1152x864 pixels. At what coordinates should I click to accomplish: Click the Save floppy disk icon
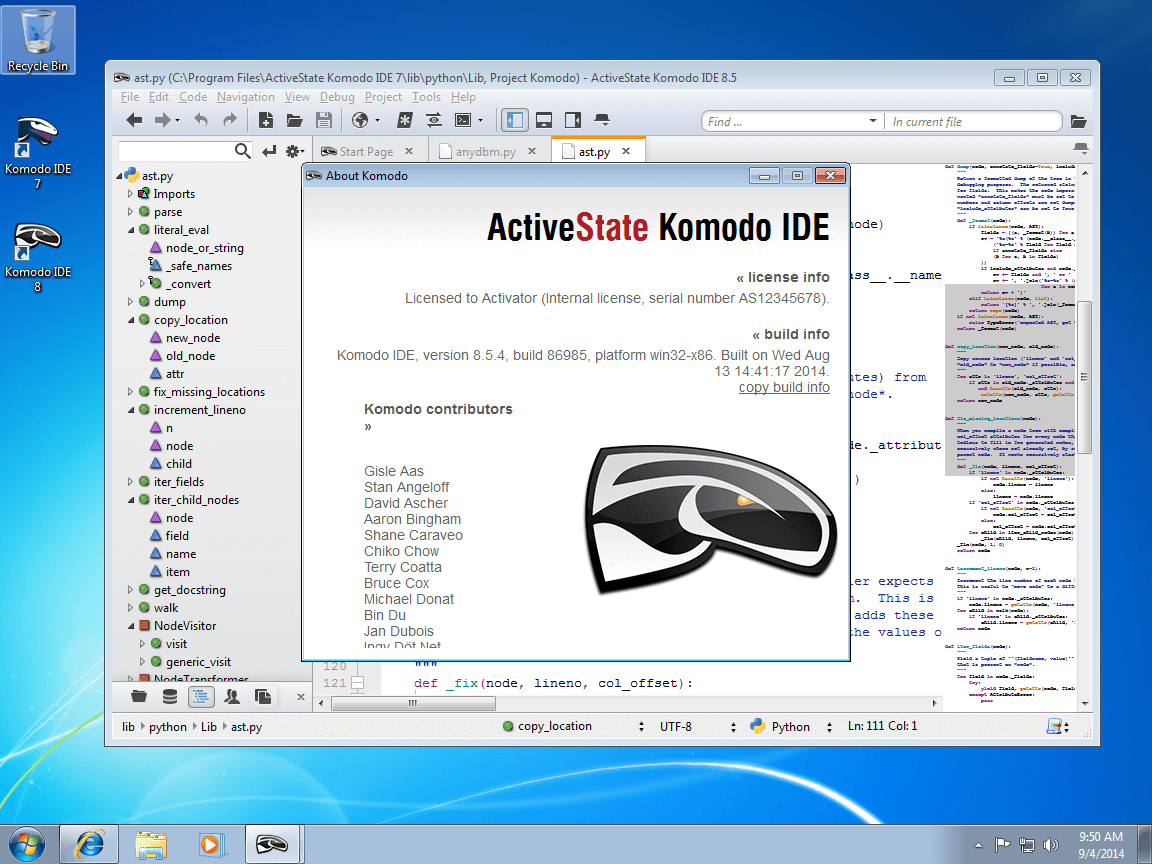tap(323, 120)
